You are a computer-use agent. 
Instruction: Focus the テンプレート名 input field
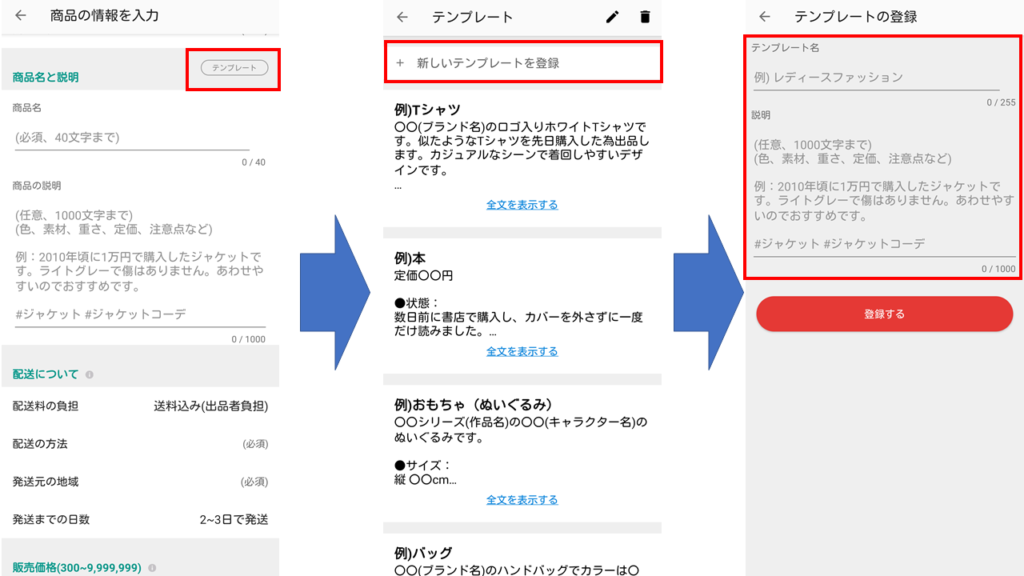[876, 77]
